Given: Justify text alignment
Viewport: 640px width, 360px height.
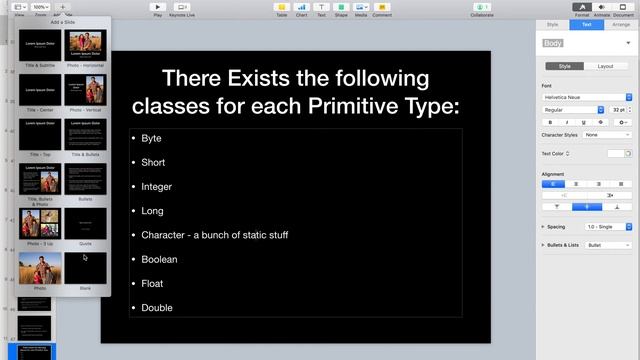Looking at the screenshot, I should [x=621, y=184].
